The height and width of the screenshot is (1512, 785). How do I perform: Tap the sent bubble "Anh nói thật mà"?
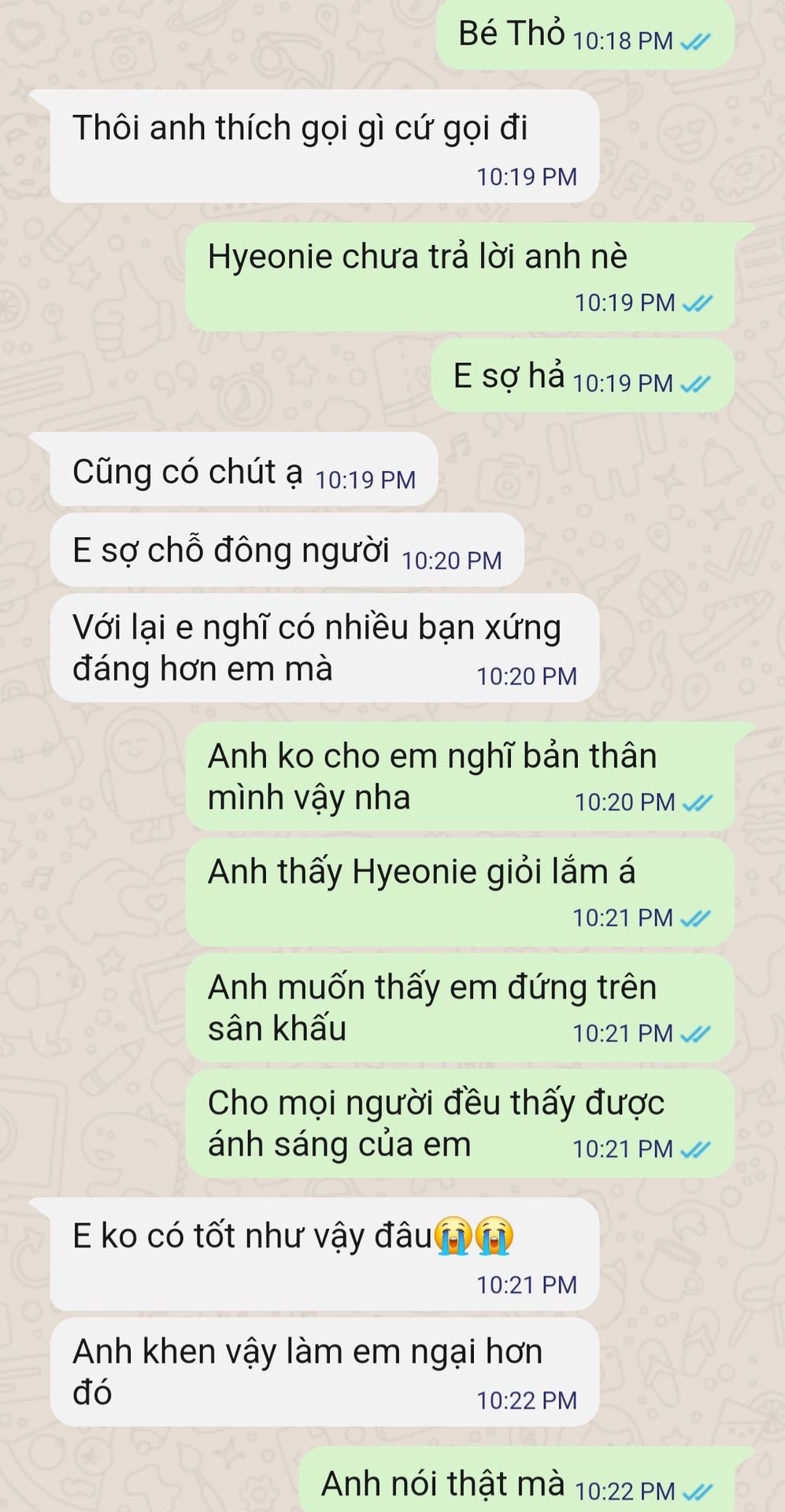(x=517, y=1480)
